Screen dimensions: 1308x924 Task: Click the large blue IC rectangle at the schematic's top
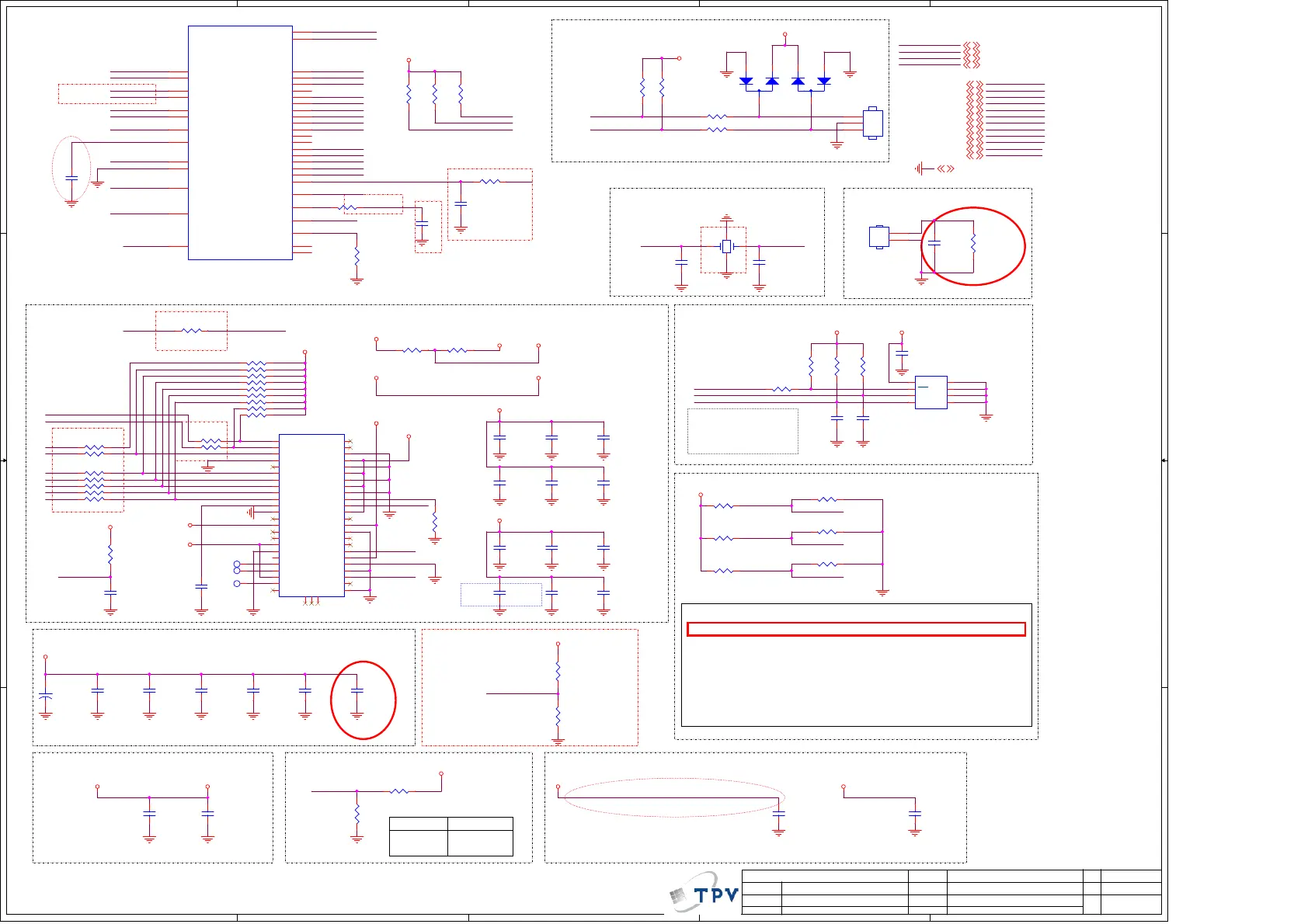[240, 143]
